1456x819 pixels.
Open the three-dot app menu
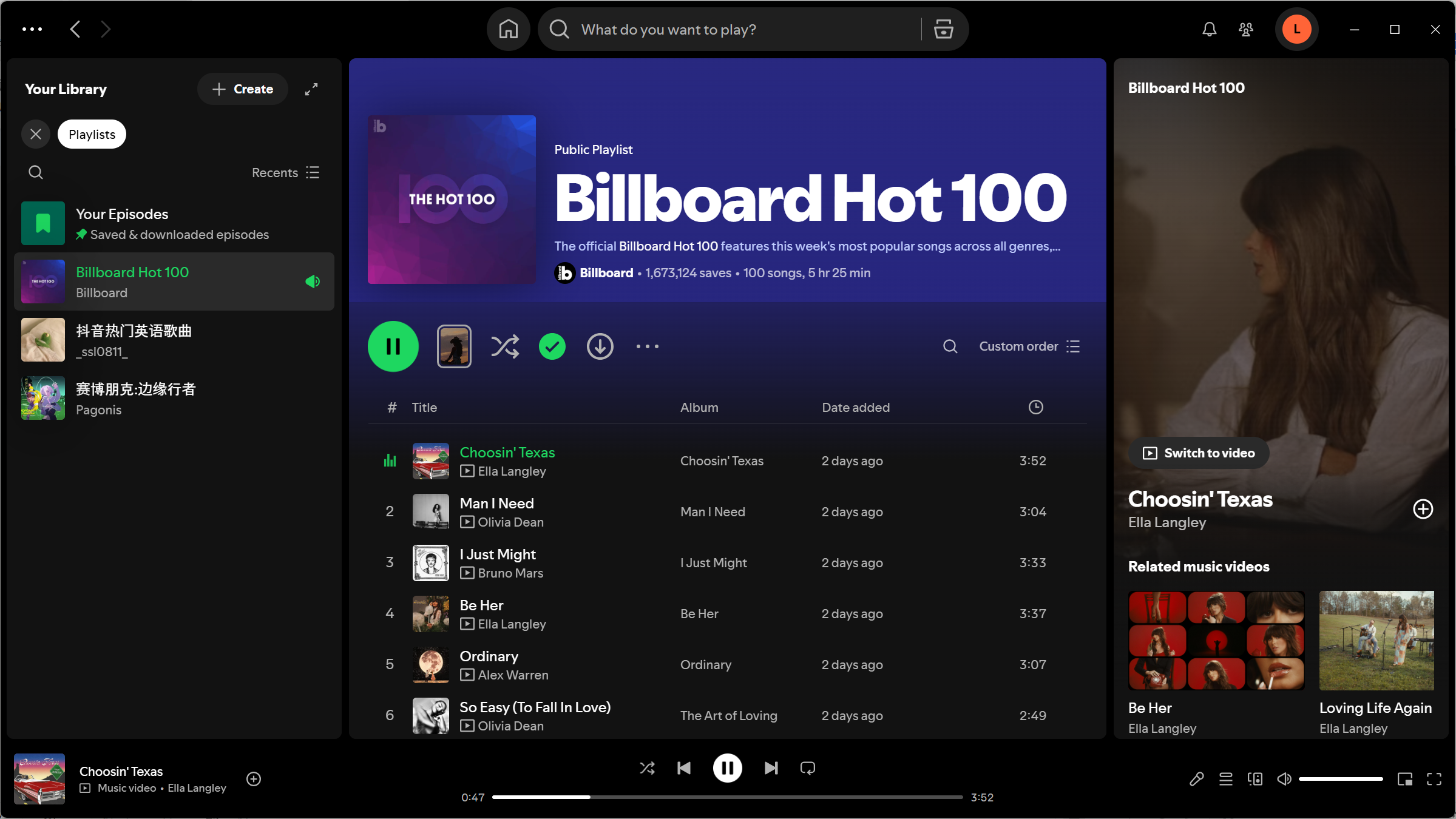point(32,29)
